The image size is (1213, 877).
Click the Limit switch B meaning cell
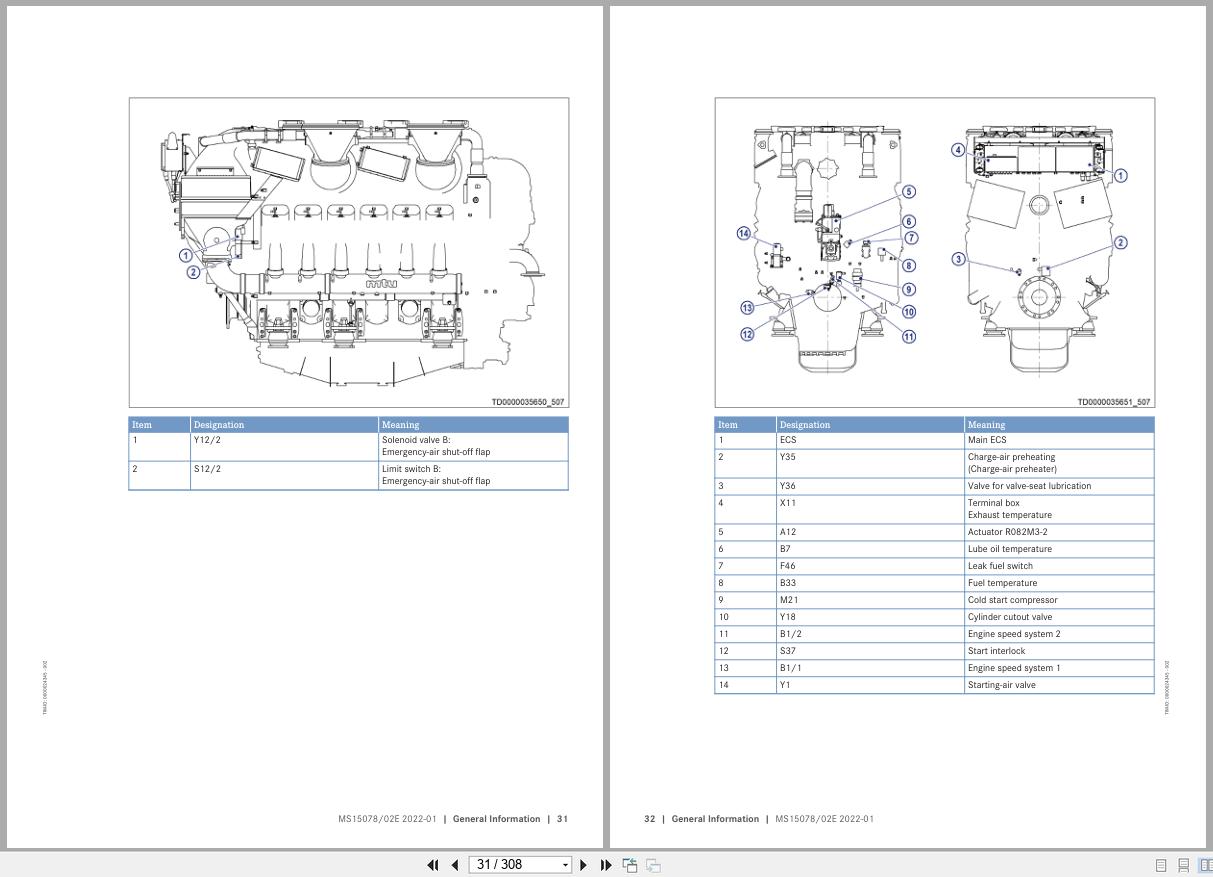473,475
